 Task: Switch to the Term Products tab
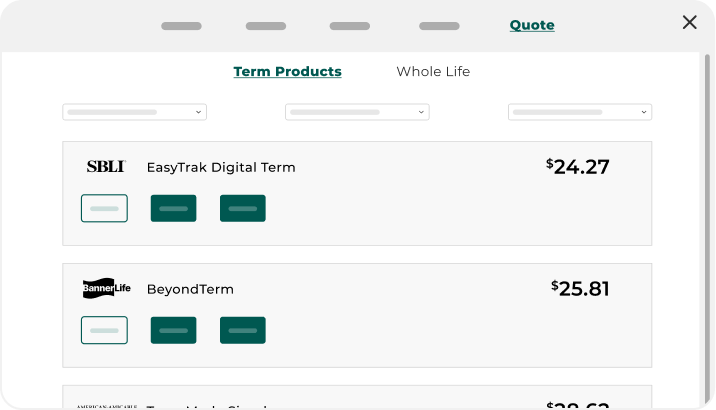pyautogui.click(x=287, y=72)
